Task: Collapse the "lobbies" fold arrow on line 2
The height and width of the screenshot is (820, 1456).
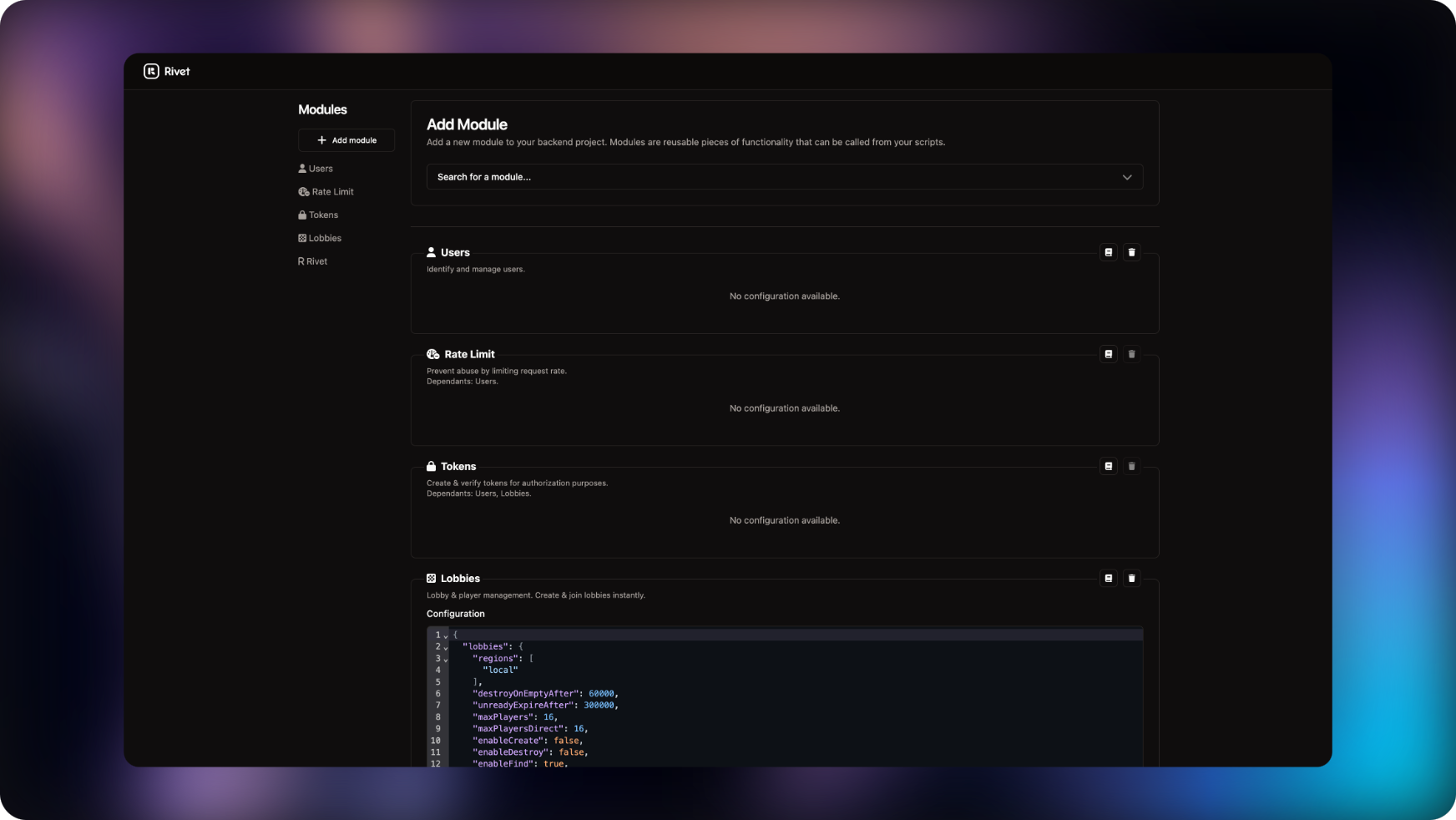Action: tap(446, 648)
